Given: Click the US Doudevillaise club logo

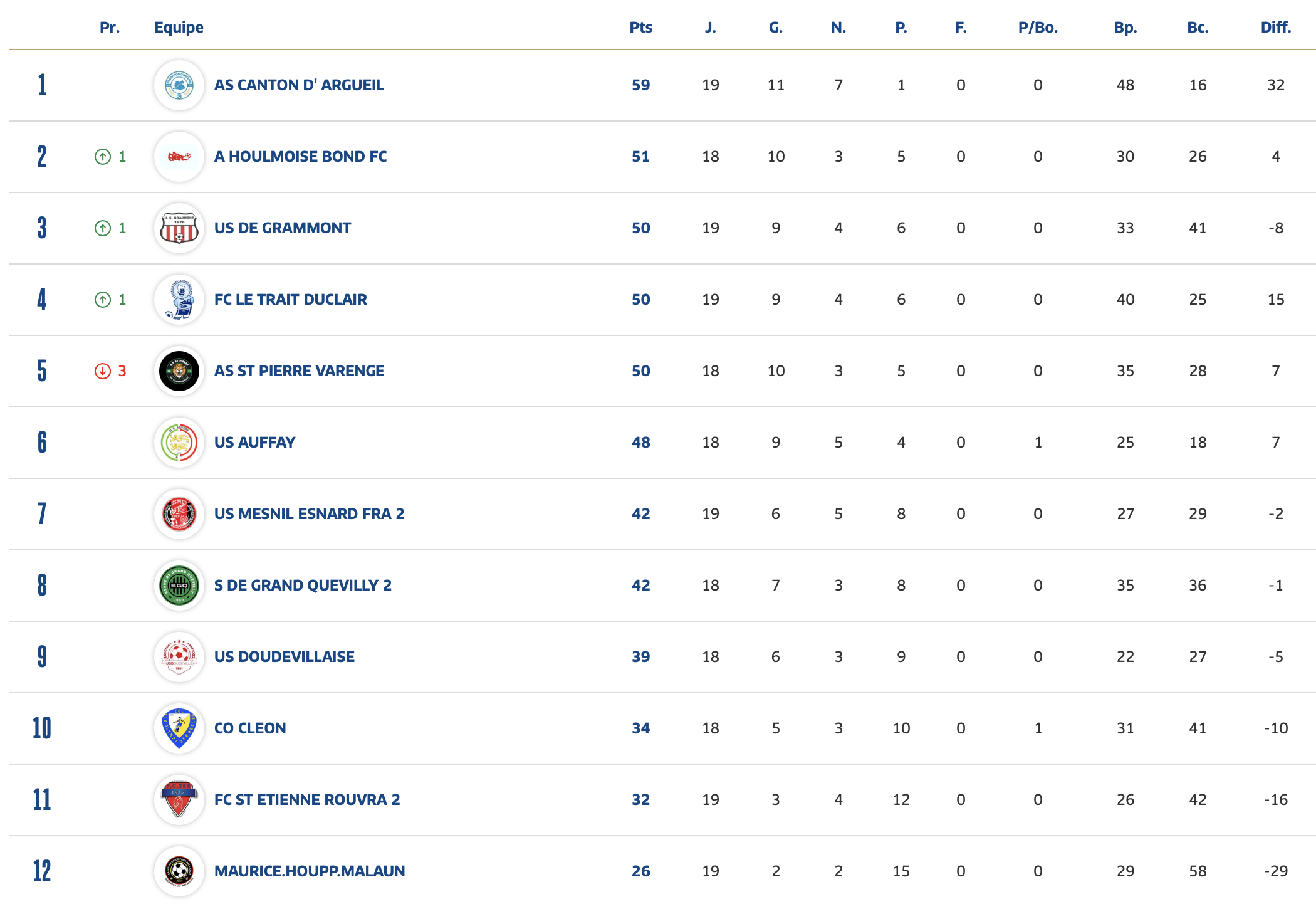Looking at the screenshot, I should click(179, 657).
